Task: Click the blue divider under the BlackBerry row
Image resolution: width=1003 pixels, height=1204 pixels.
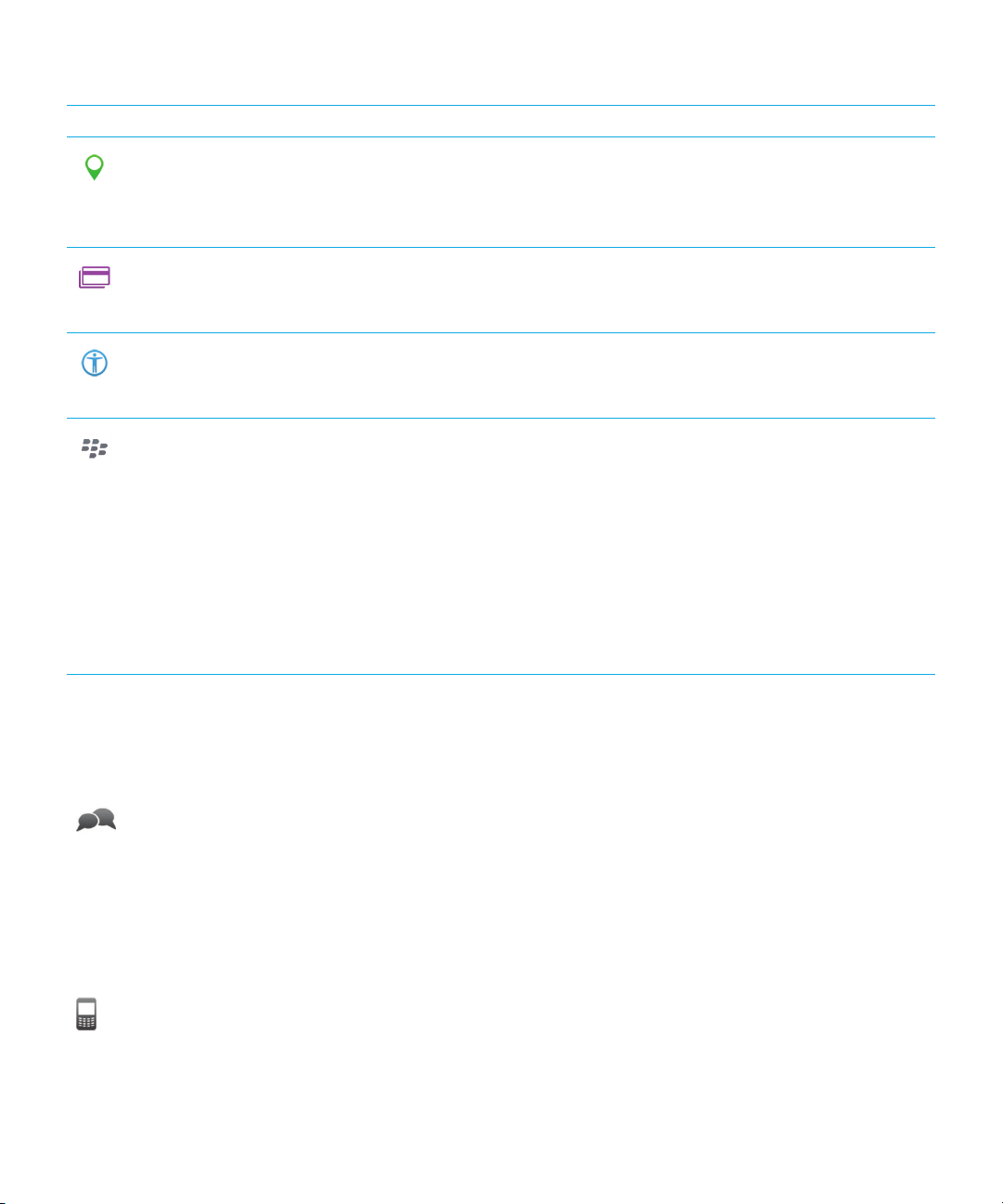Action: point(501,674)
